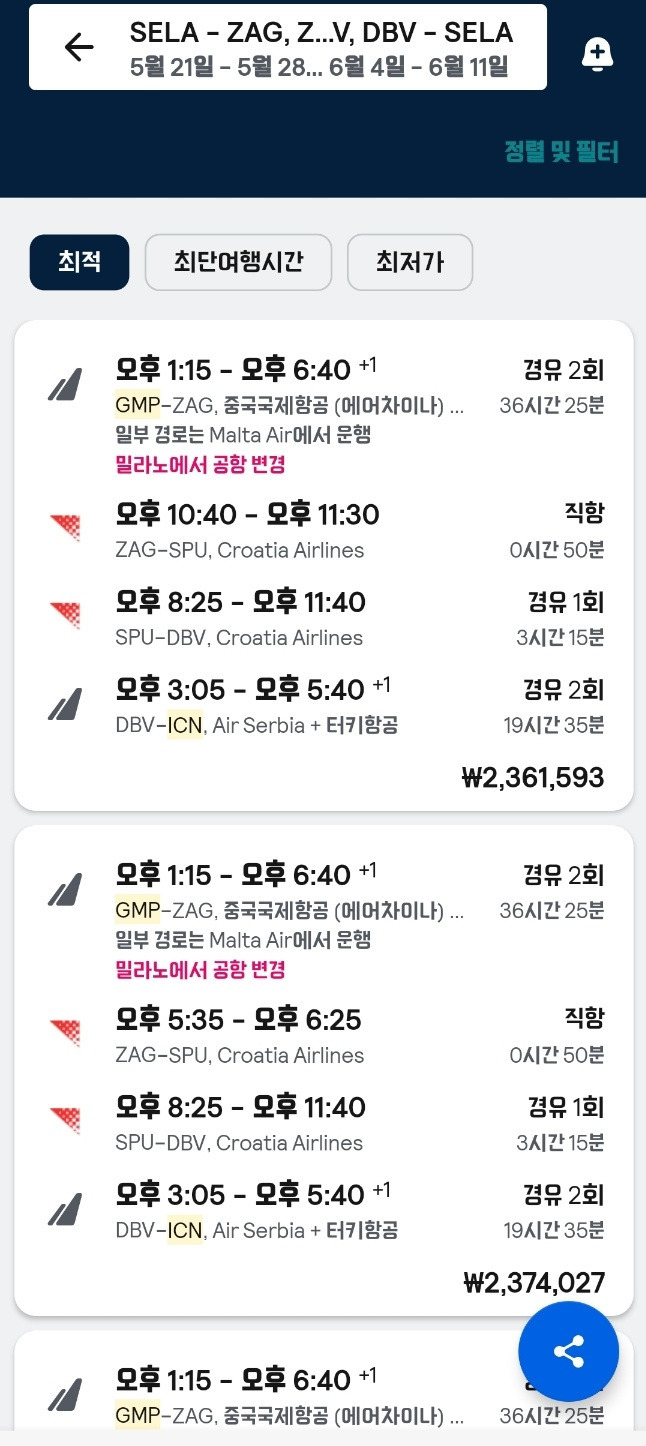646x1446 pixels.
Task: Select the 최적 sort tab
Action: [x=79, y=262]
